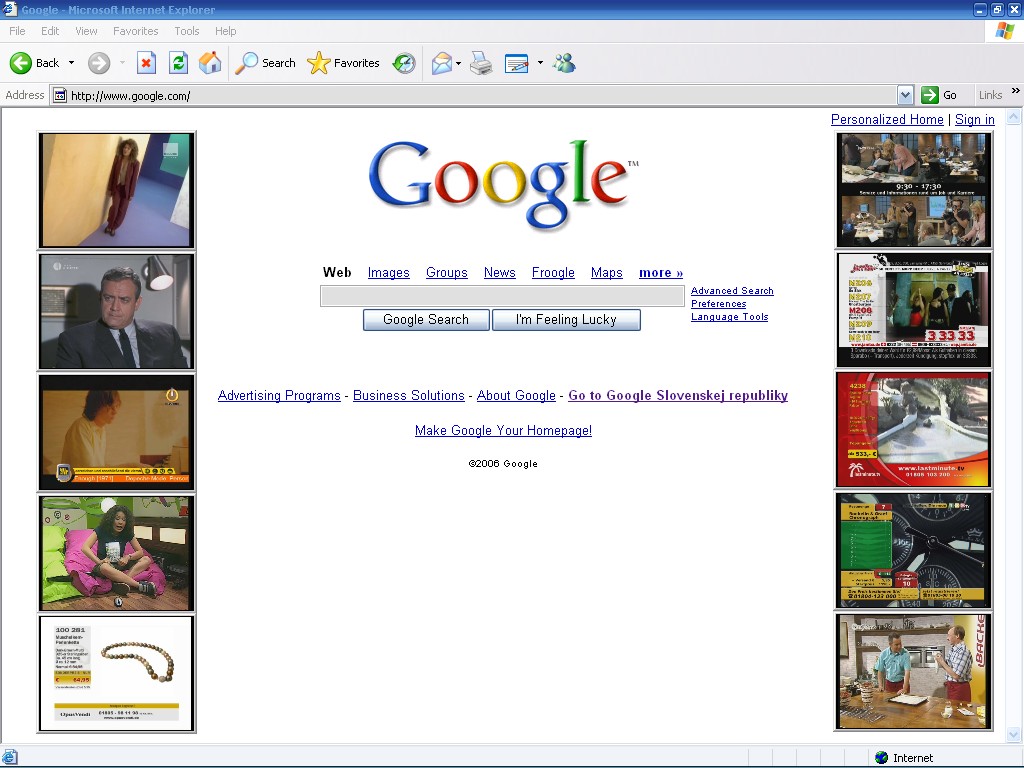Click the I'm Feeling Lucky button
Image resolution: width=1024 pixels, height=768 pixels.
(x=566, y=320)
